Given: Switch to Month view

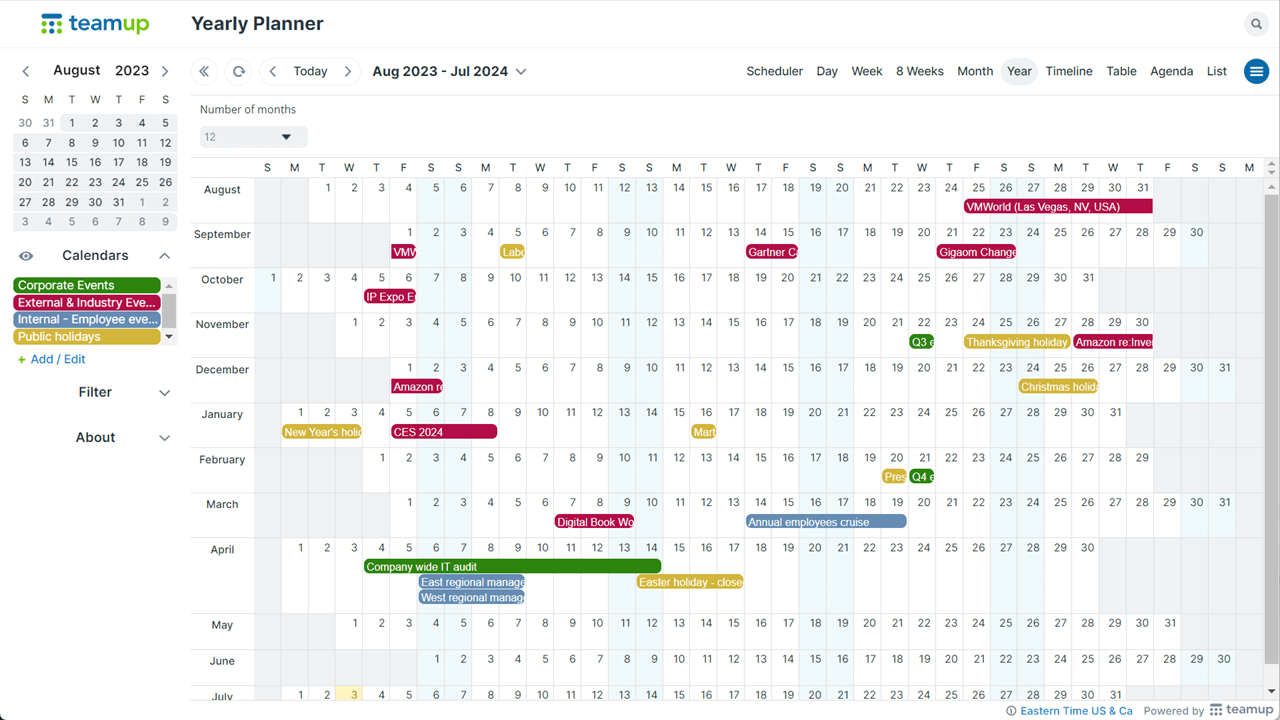Looking at the screenshot, I should pos(975,71).
